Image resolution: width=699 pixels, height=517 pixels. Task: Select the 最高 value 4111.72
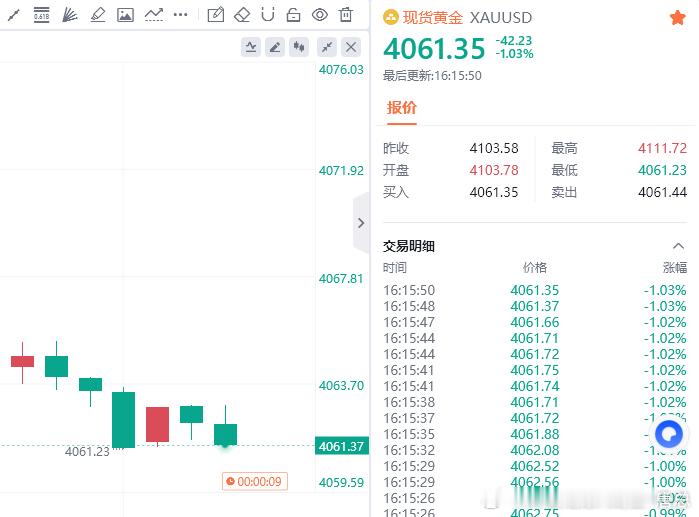[x=662, y=148]
